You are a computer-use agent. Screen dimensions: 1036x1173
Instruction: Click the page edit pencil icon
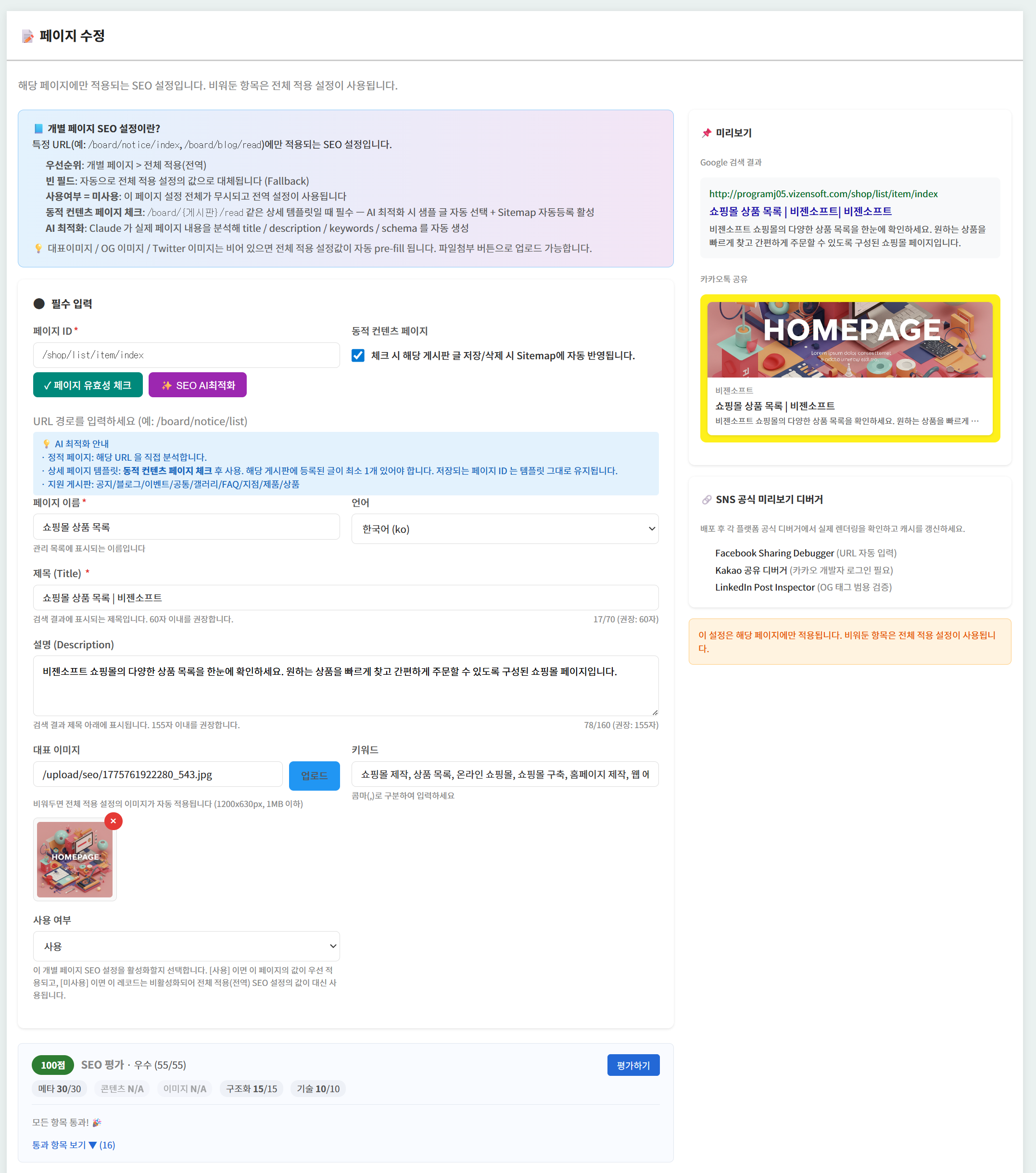coord(27,36)
